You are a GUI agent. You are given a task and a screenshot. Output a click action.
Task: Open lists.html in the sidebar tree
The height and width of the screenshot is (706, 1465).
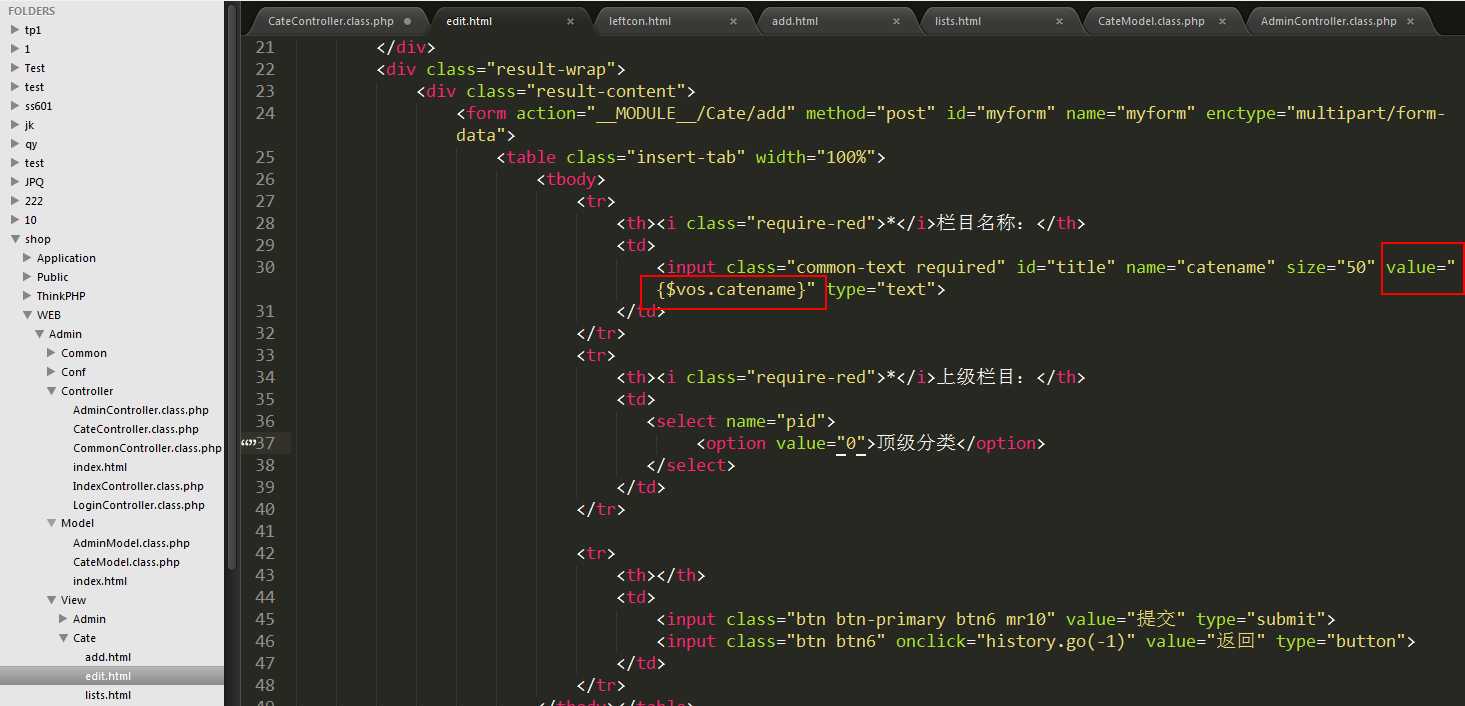pos(108,695)
